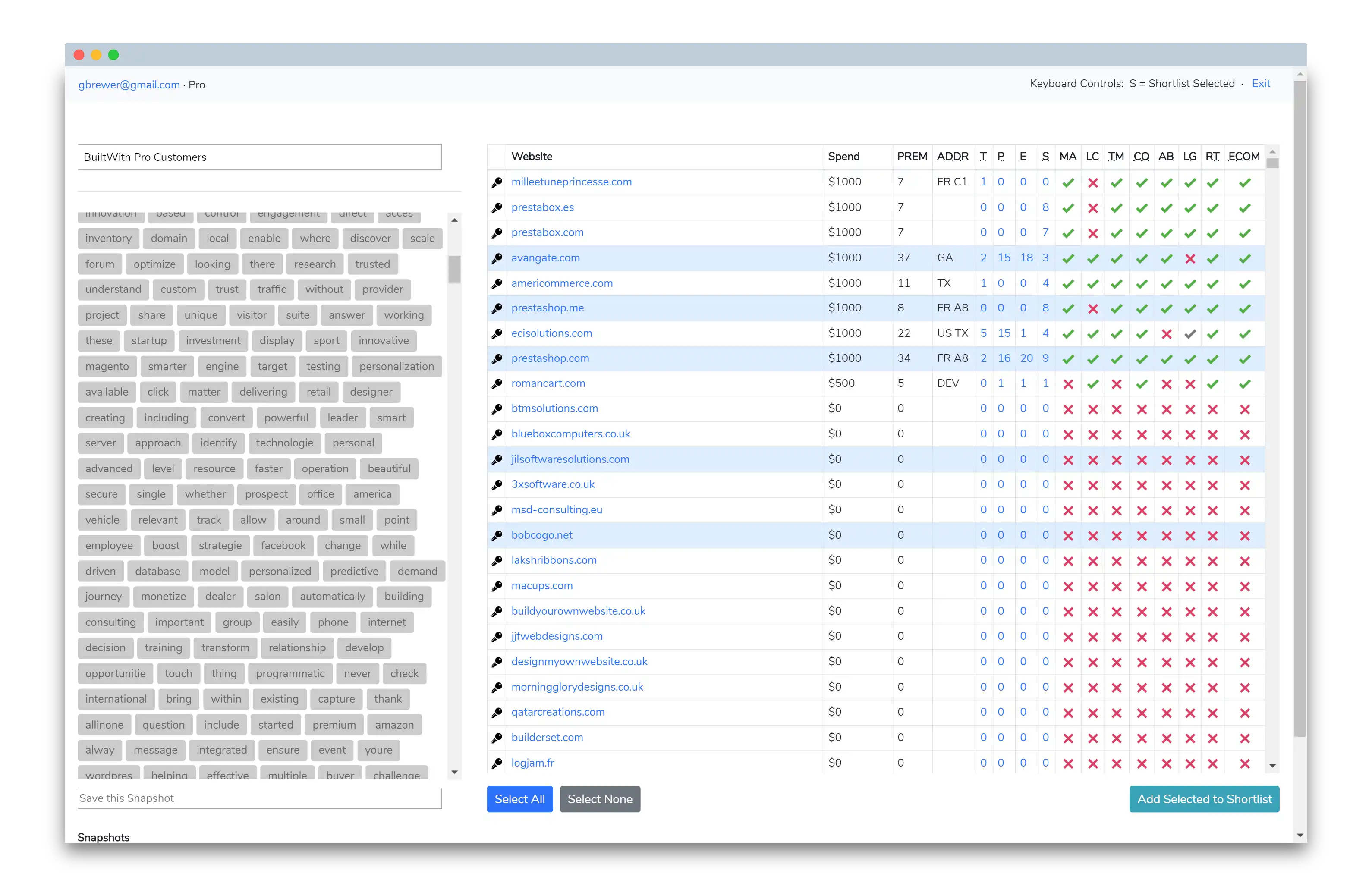
Task: Click the key icon beside designmyownwebsite.co.uk
Action: 497,662
